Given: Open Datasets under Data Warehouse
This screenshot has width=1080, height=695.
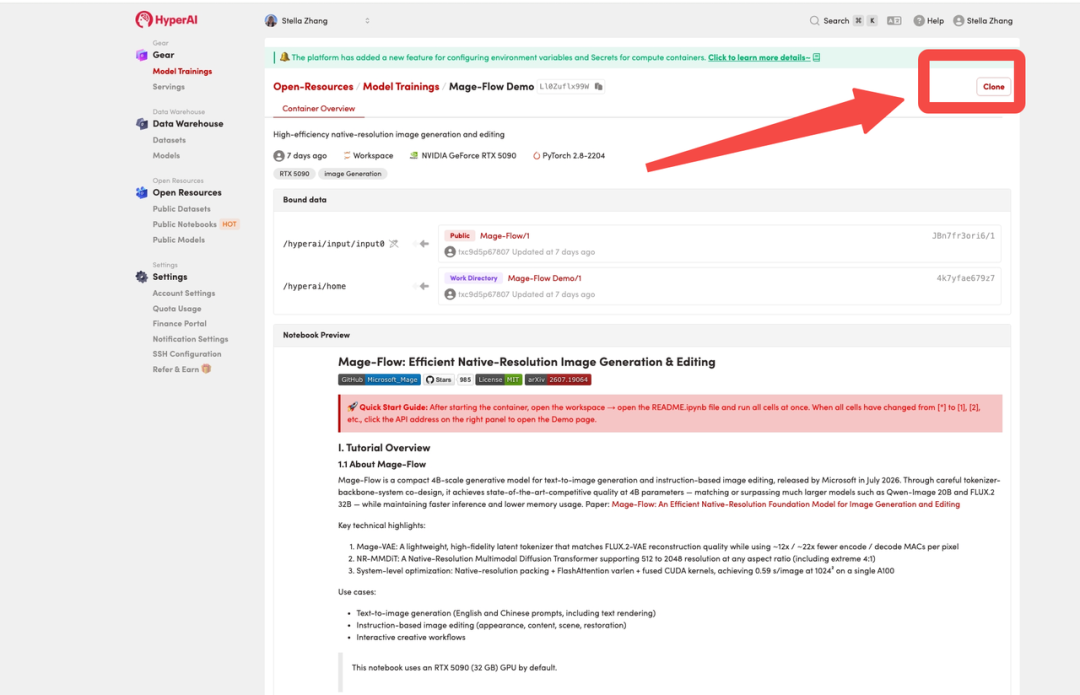Looking at the screenshot, I should point(169,140).
